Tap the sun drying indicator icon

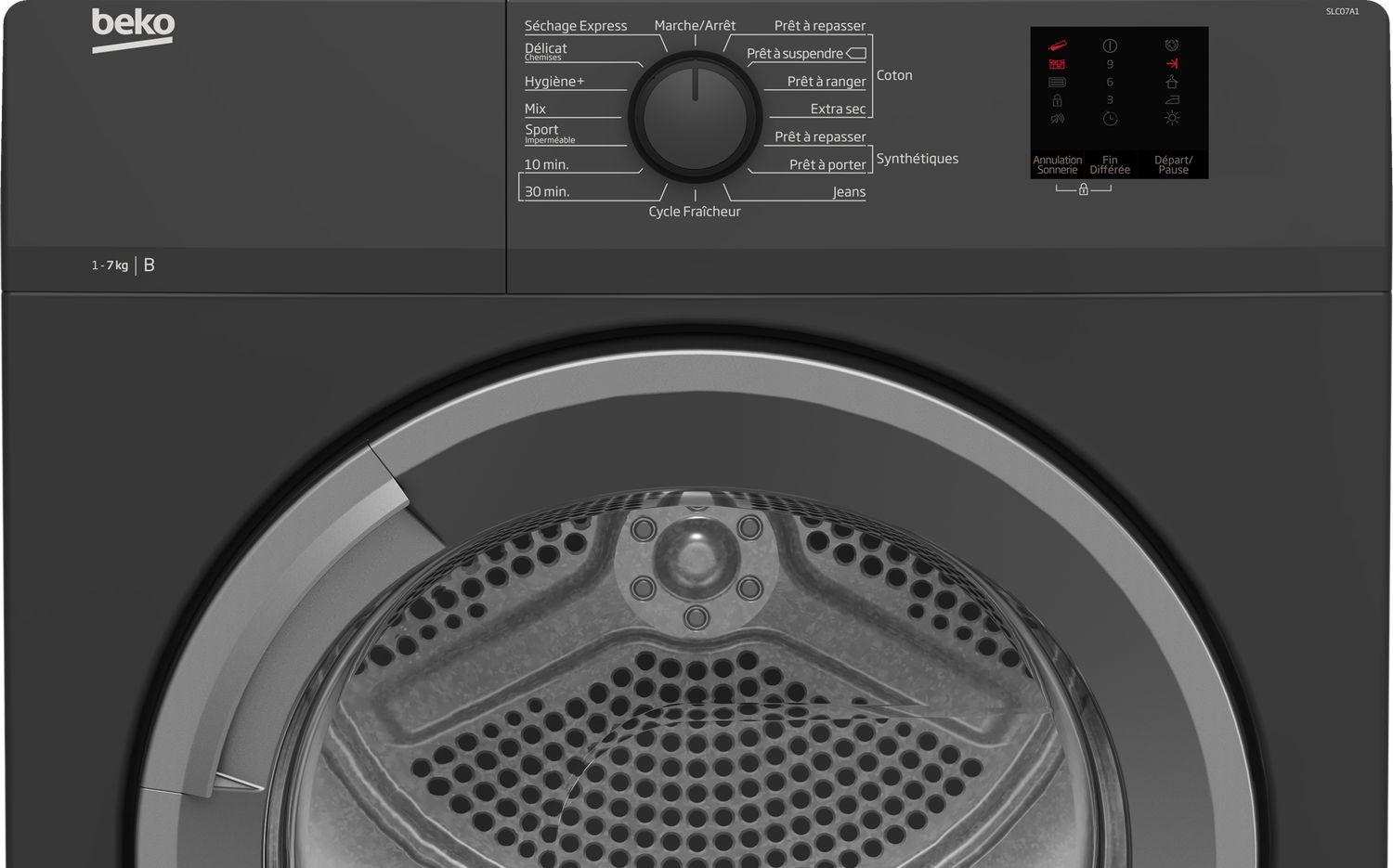1172,119
